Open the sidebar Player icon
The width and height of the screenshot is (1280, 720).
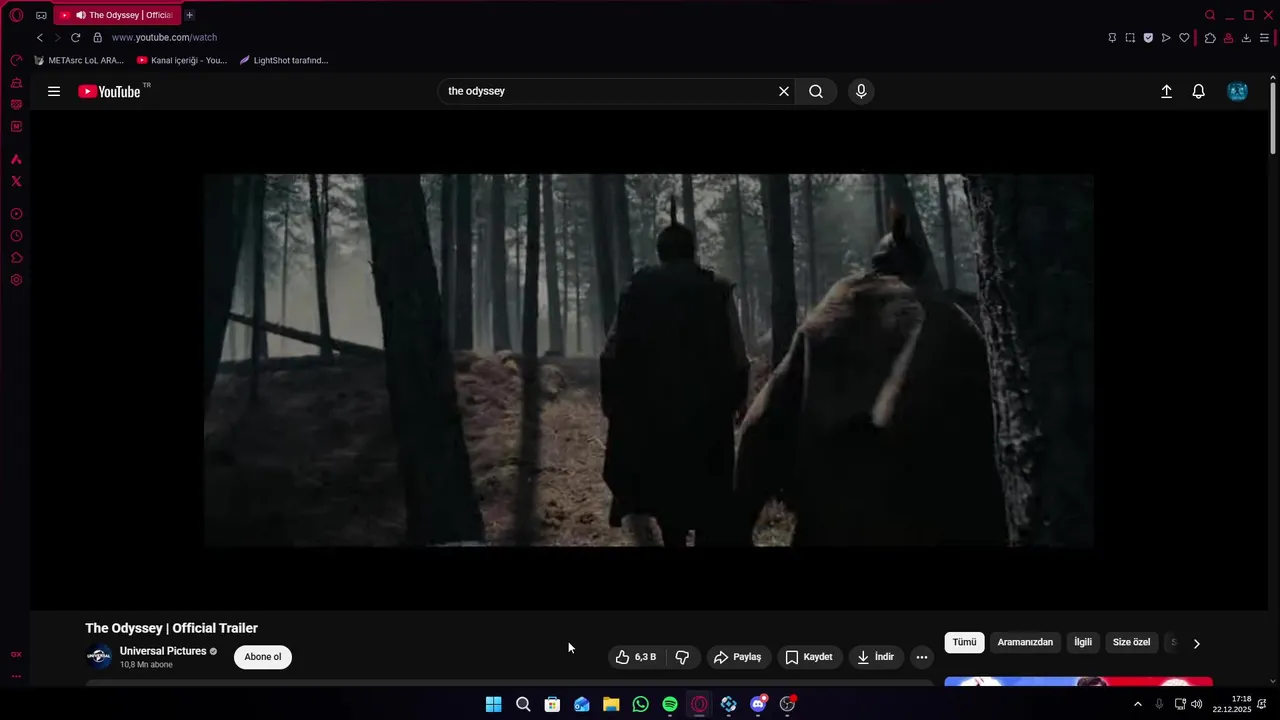coord(16,214)
